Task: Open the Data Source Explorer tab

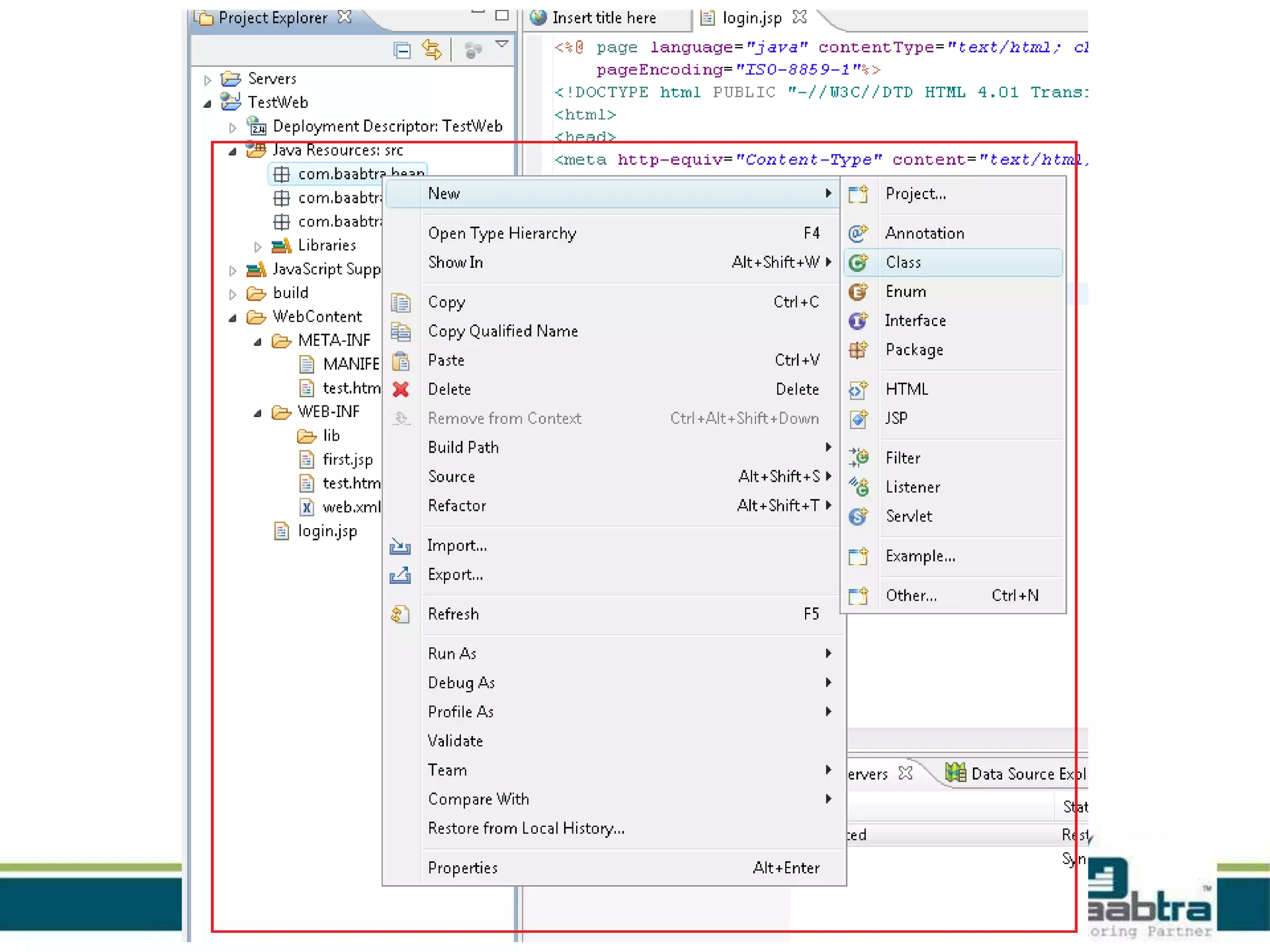Action: coord(1017,773)
